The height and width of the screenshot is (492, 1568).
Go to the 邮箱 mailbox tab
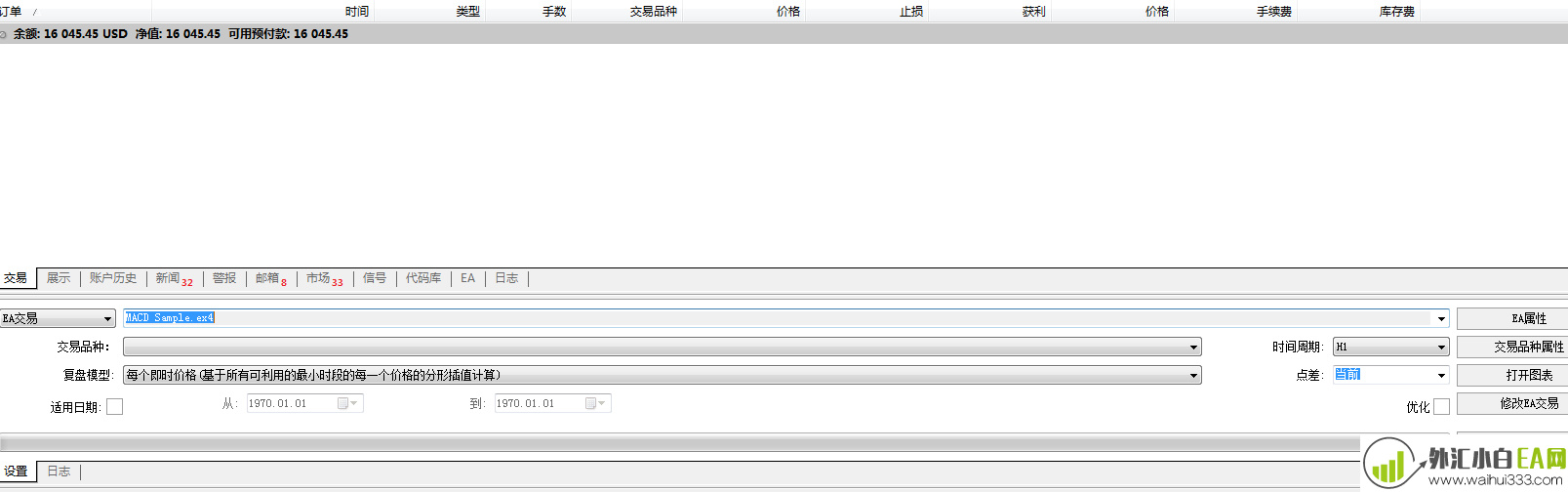coord(270,279)
